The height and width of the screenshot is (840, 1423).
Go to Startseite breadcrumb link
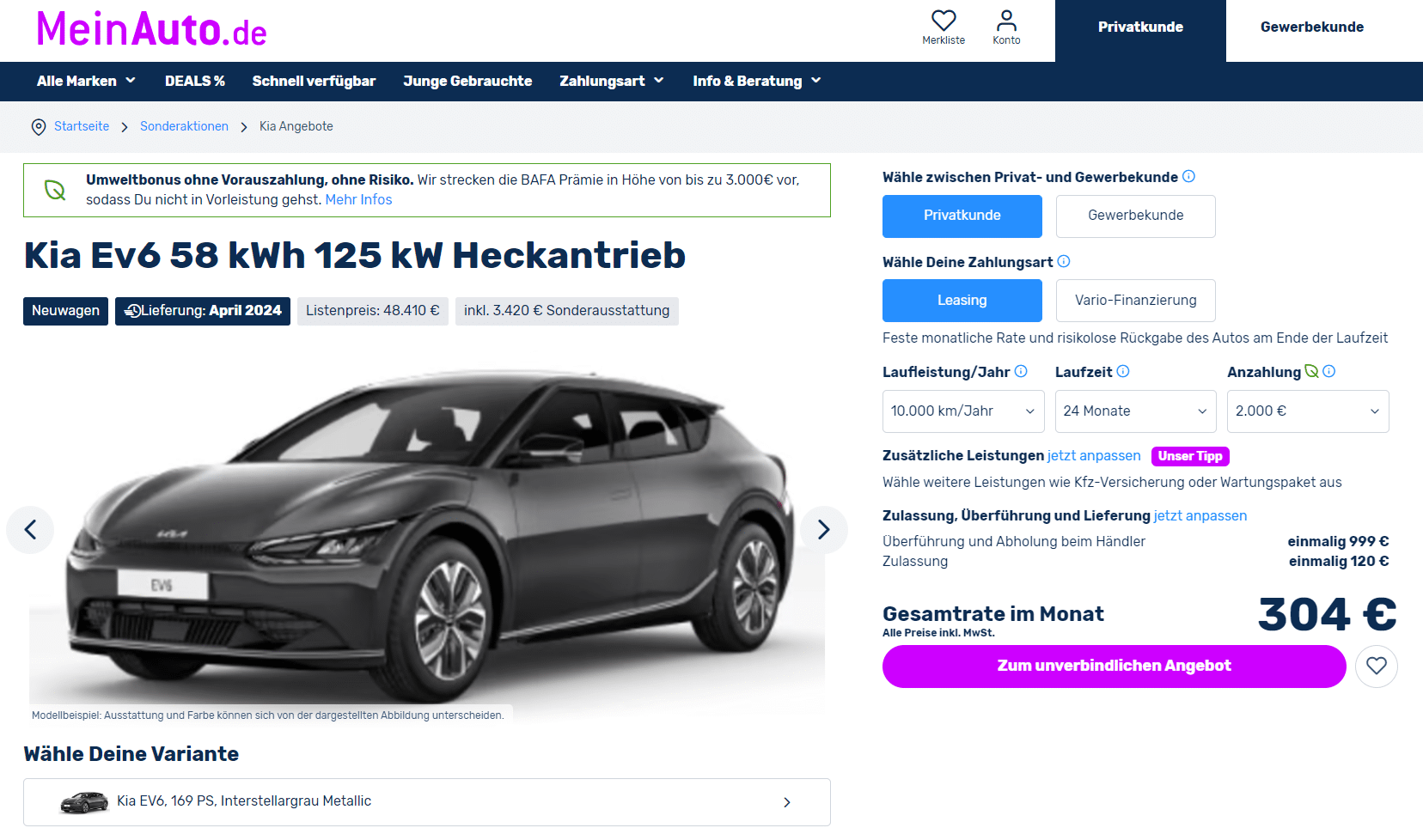pyautogui.click(x=82, y=126)
